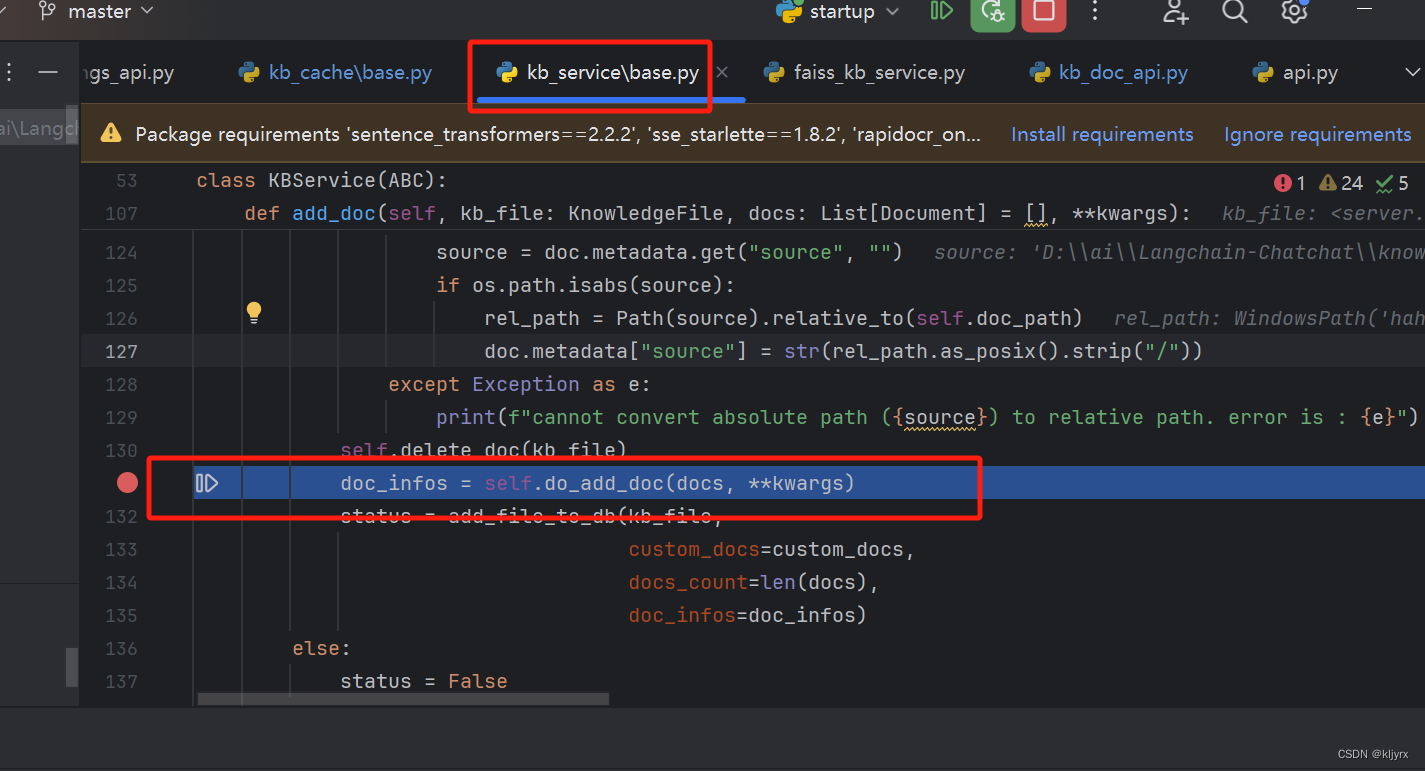This screenshot has height=771, width=1425.
Task: Open IDE settings gear icon
Action: coord(1294,12)
